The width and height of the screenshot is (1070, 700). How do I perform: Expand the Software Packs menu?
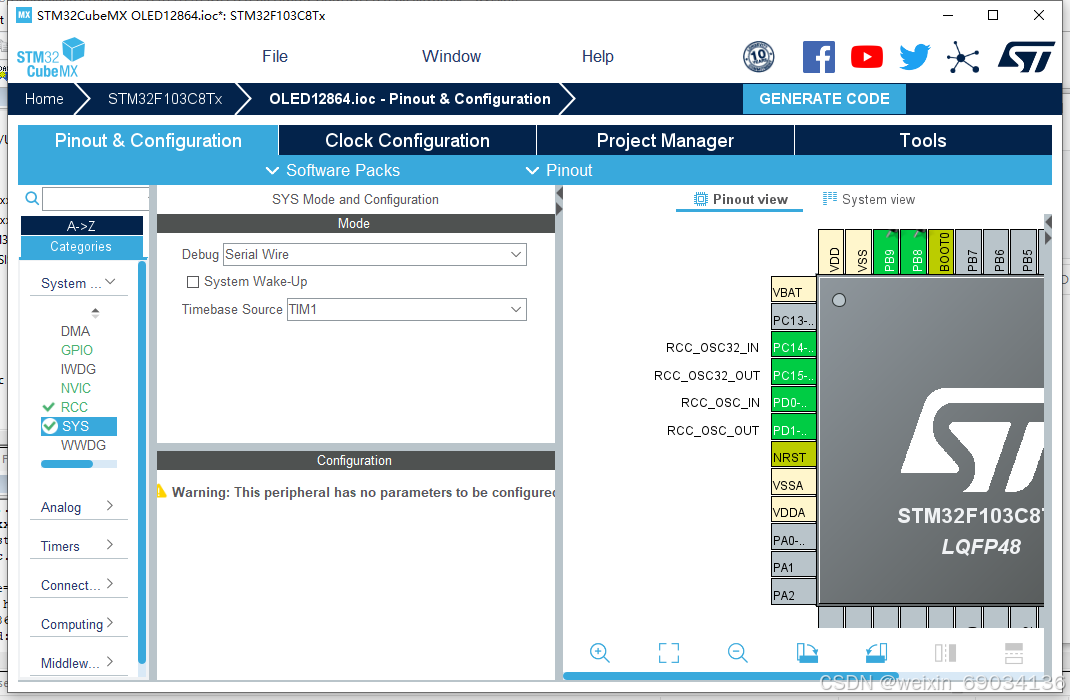(x=332, y=170)
